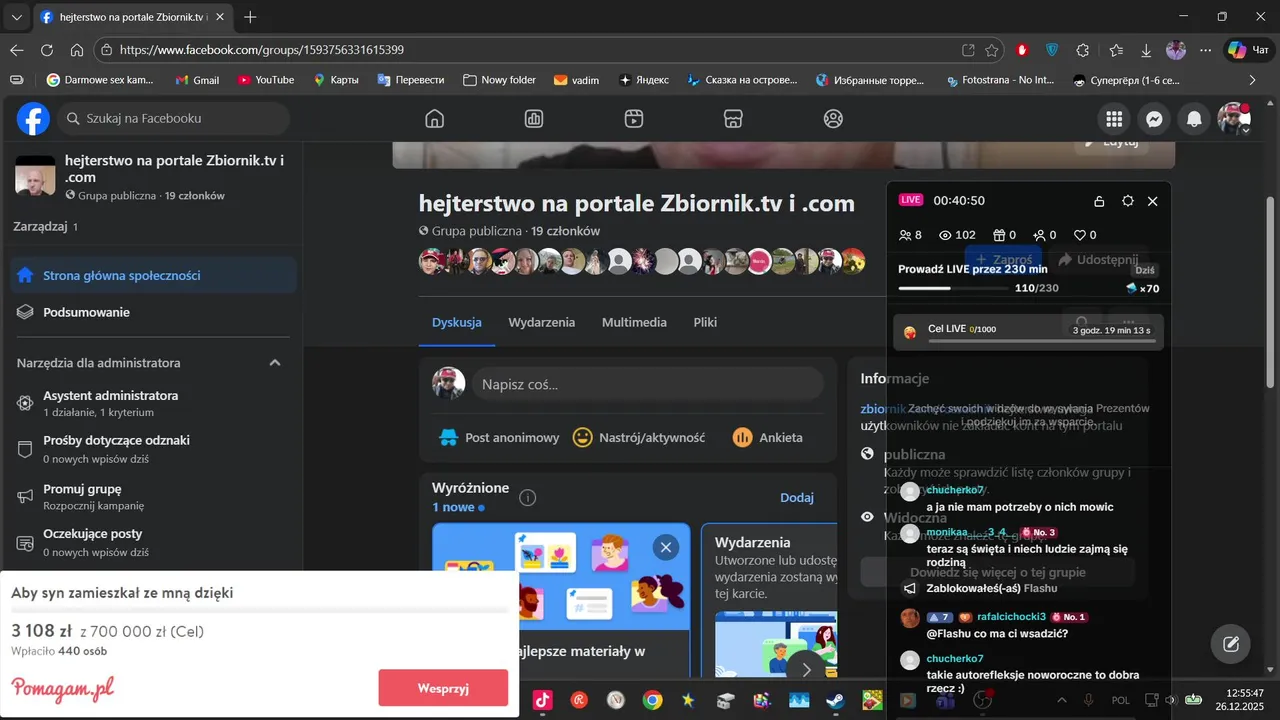Open Podsumowanie in sidebar
This screenshot has width=1280, height=720.
pos(153,312)
